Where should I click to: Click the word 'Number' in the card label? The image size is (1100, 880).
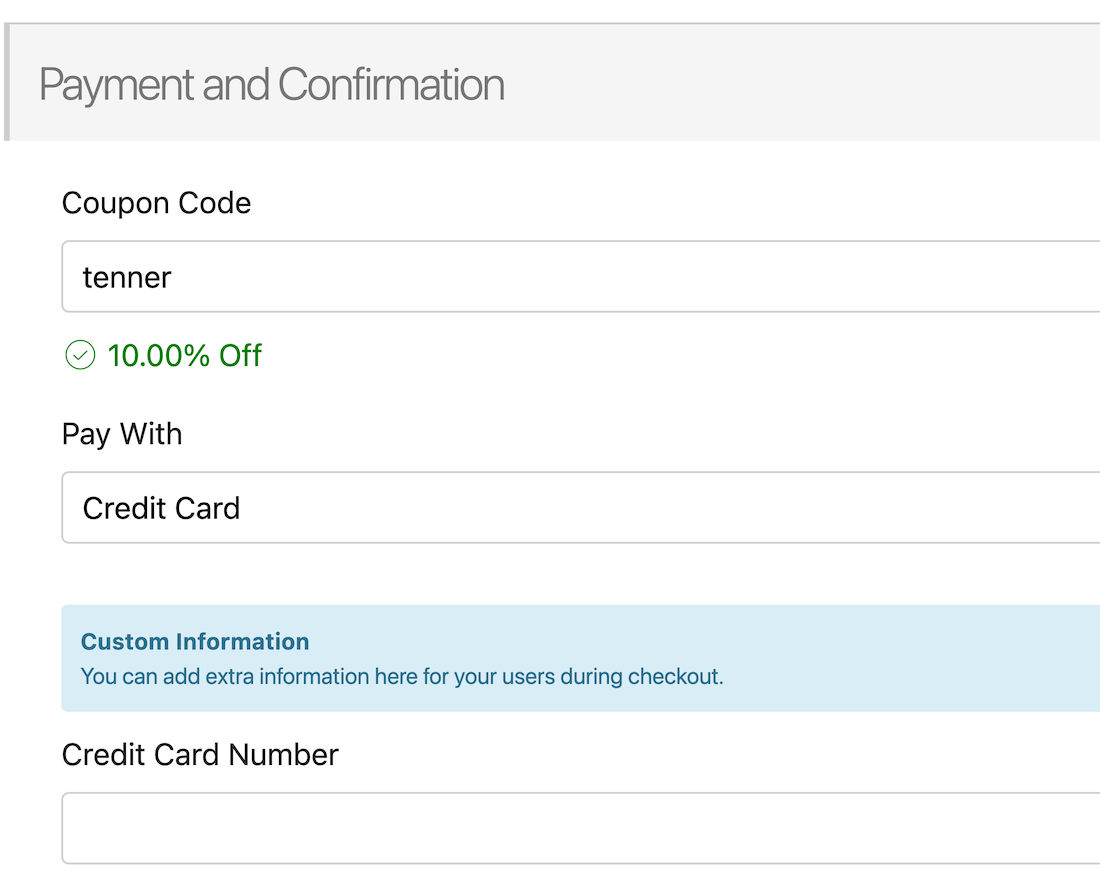[284, 754]
